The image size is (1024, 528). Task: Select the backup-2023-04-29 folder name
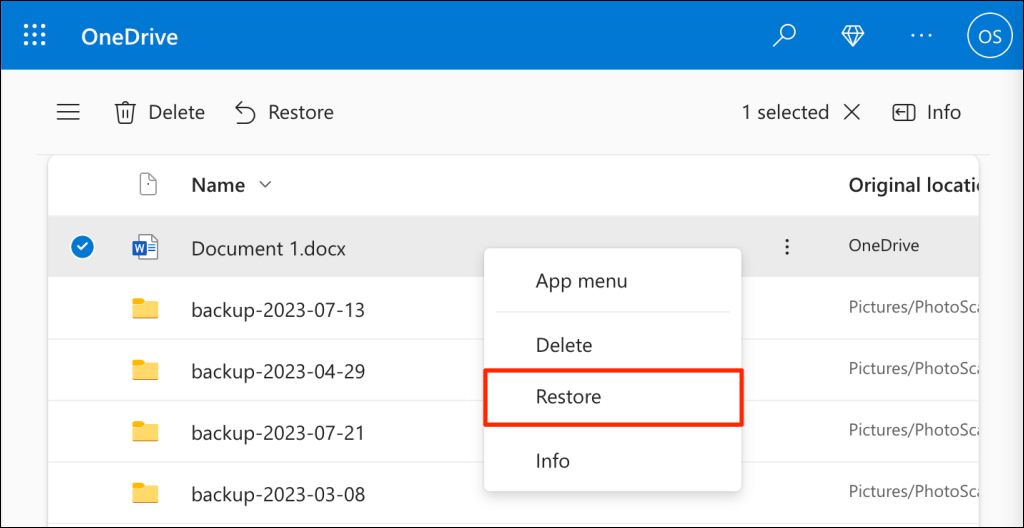[x=278, y=371]
